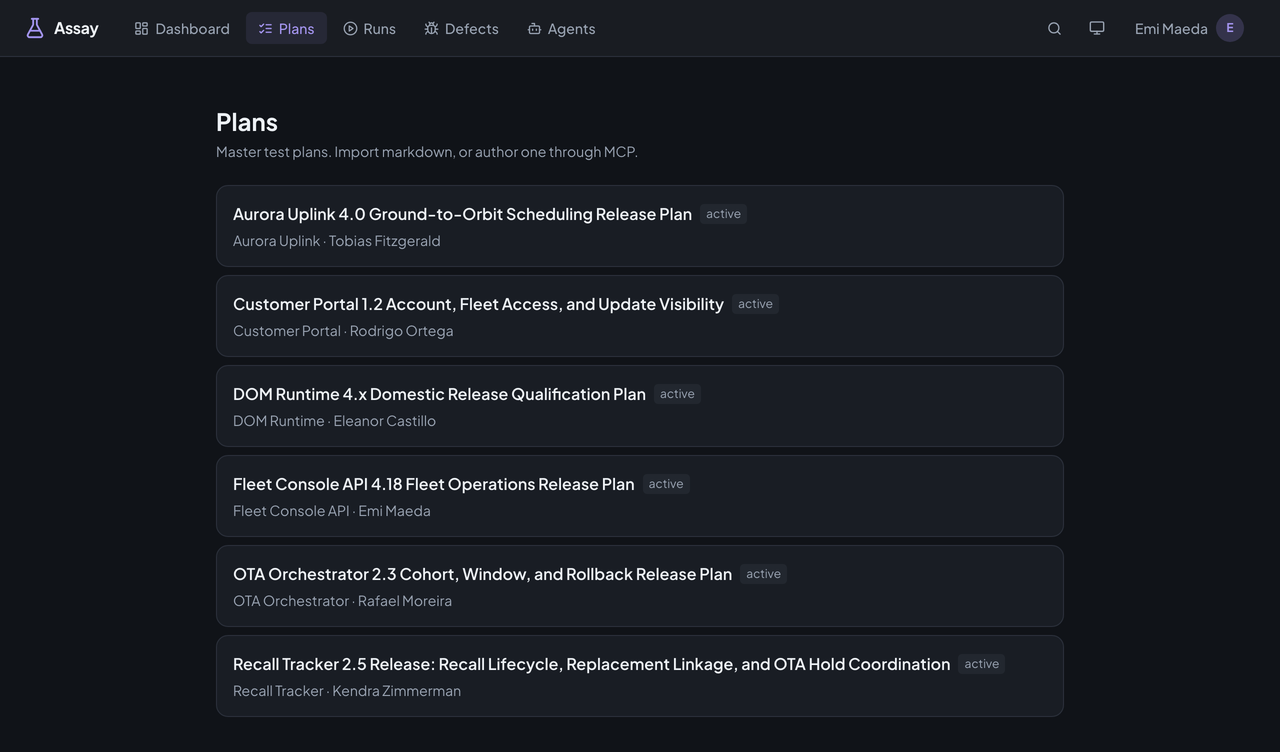Click the monitor display icon
This screenshot has width=1280, height=752.
pos(1097,28)
